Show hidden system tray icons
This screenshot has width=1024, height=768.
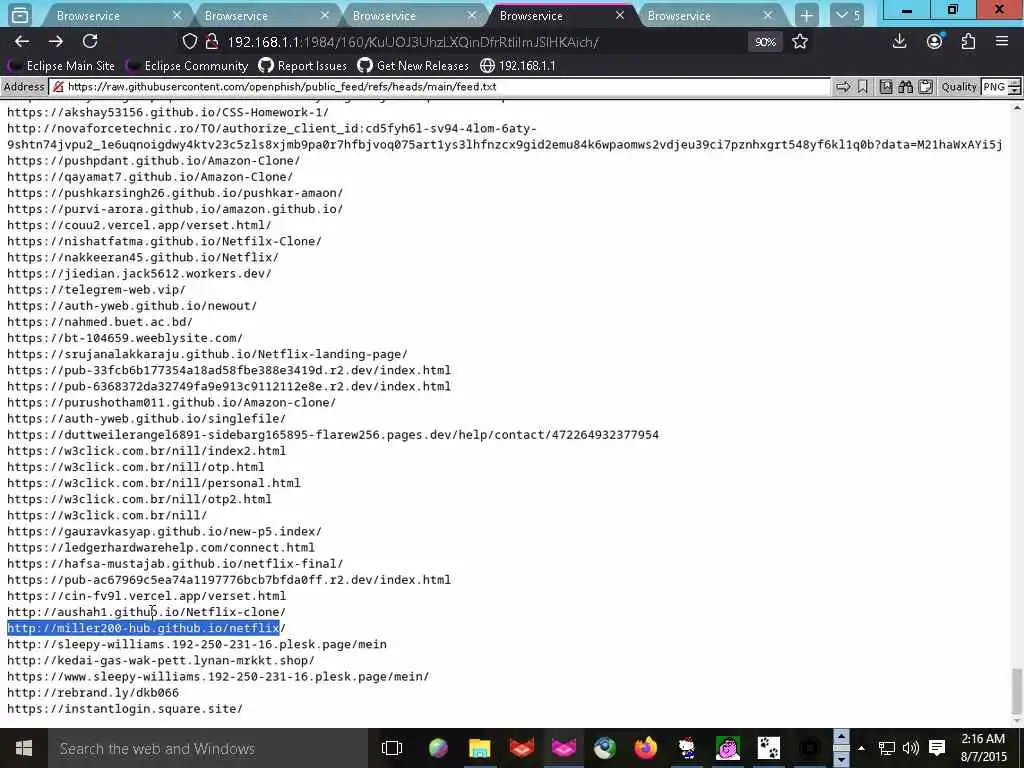[x=861, y=748]
